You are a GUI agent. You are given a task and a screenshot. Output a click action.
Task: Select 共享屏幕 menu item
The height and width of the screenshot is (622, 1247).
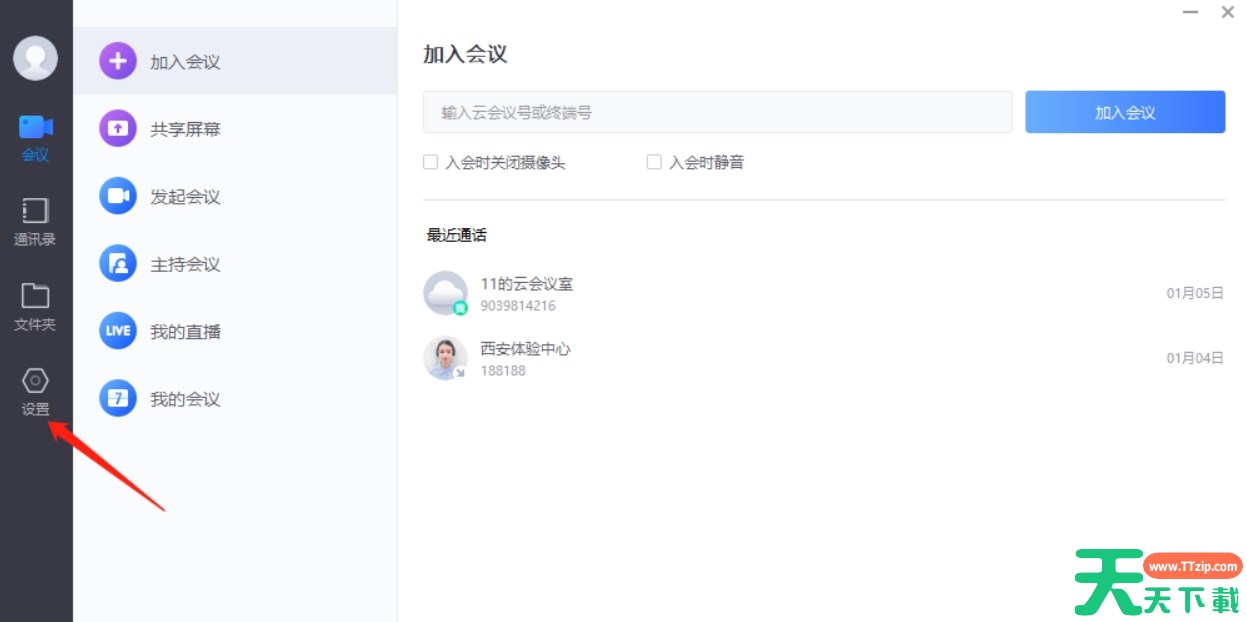tap(235, 129)
